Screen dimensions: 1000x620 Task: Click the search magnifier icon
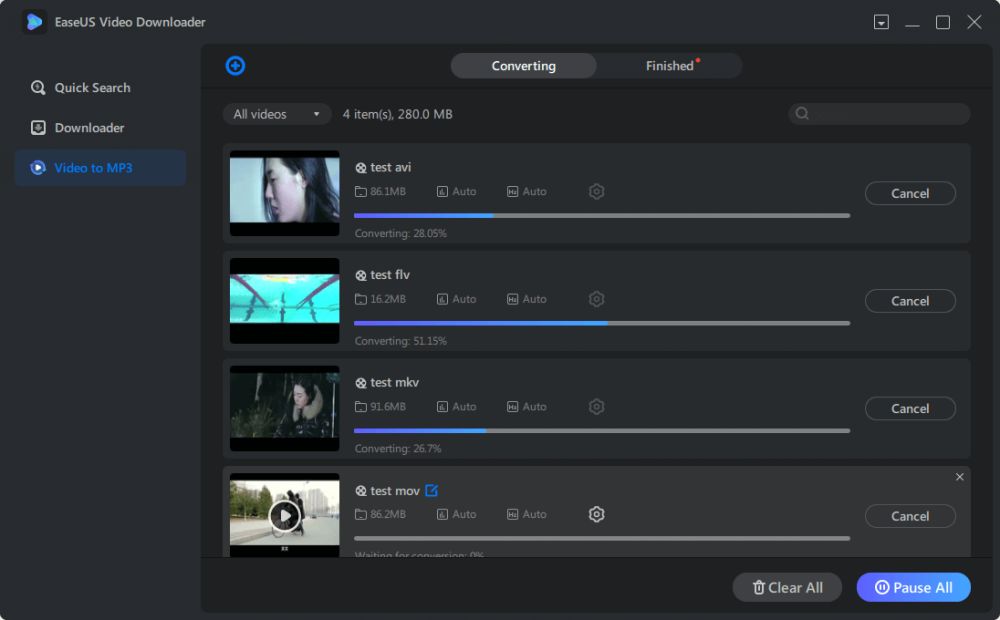coord(802,114)
